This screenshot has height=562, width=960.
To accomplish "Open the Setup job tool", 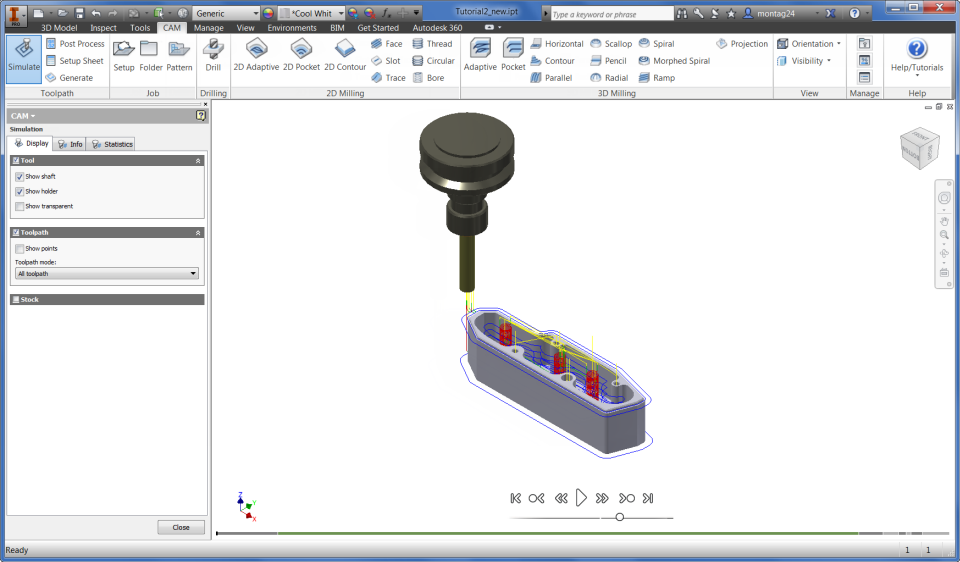I will click(124, 55).
